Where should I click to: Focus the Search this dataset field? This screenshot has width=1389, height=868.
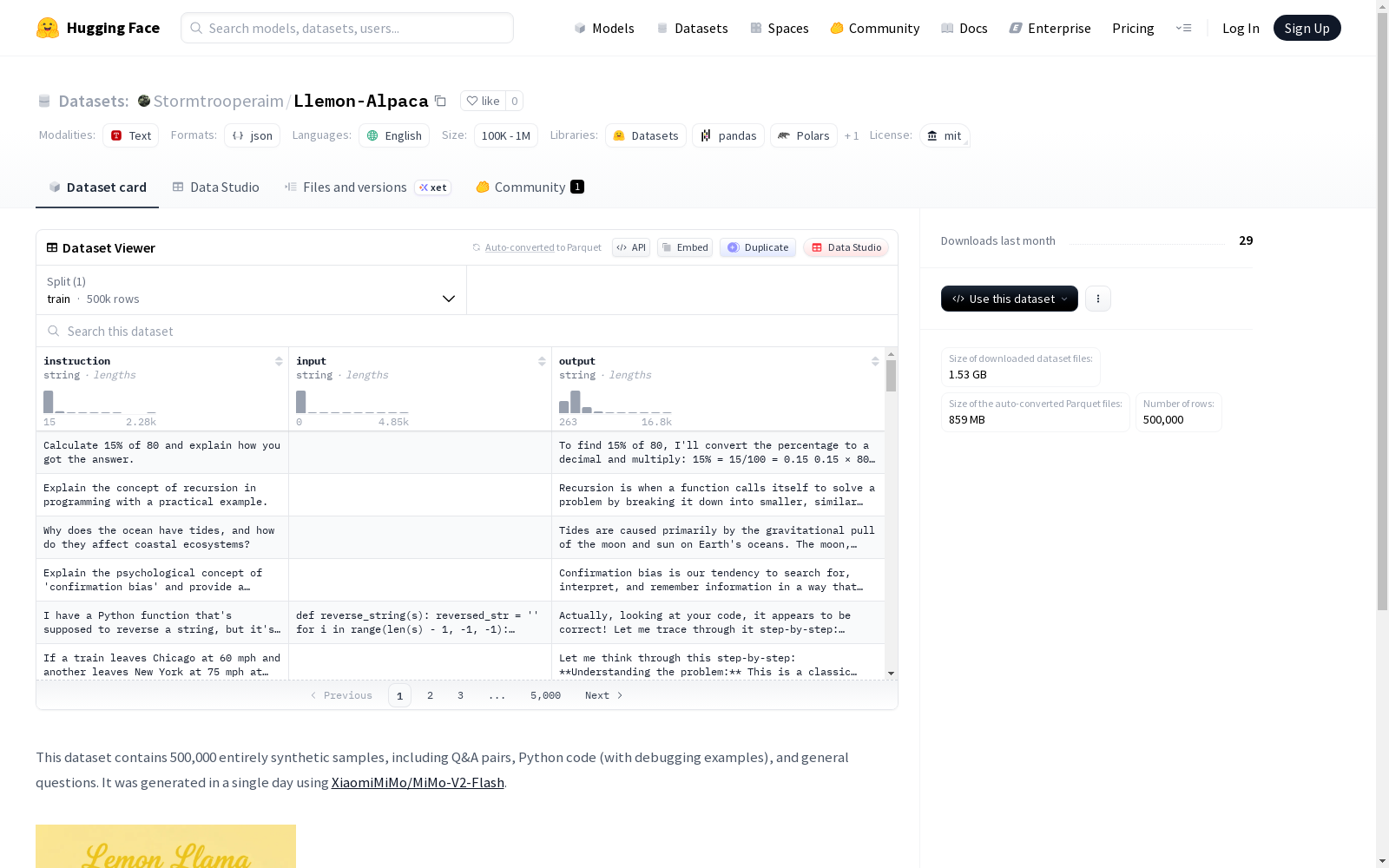point(467,331)
